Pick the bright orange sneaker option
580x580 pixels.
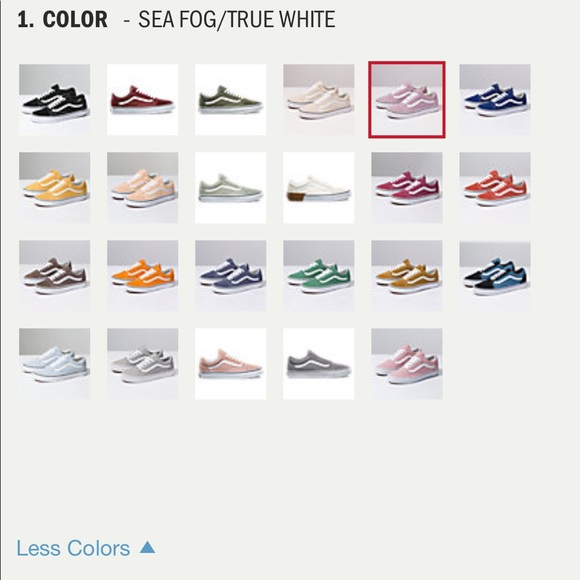coord(142,276)
